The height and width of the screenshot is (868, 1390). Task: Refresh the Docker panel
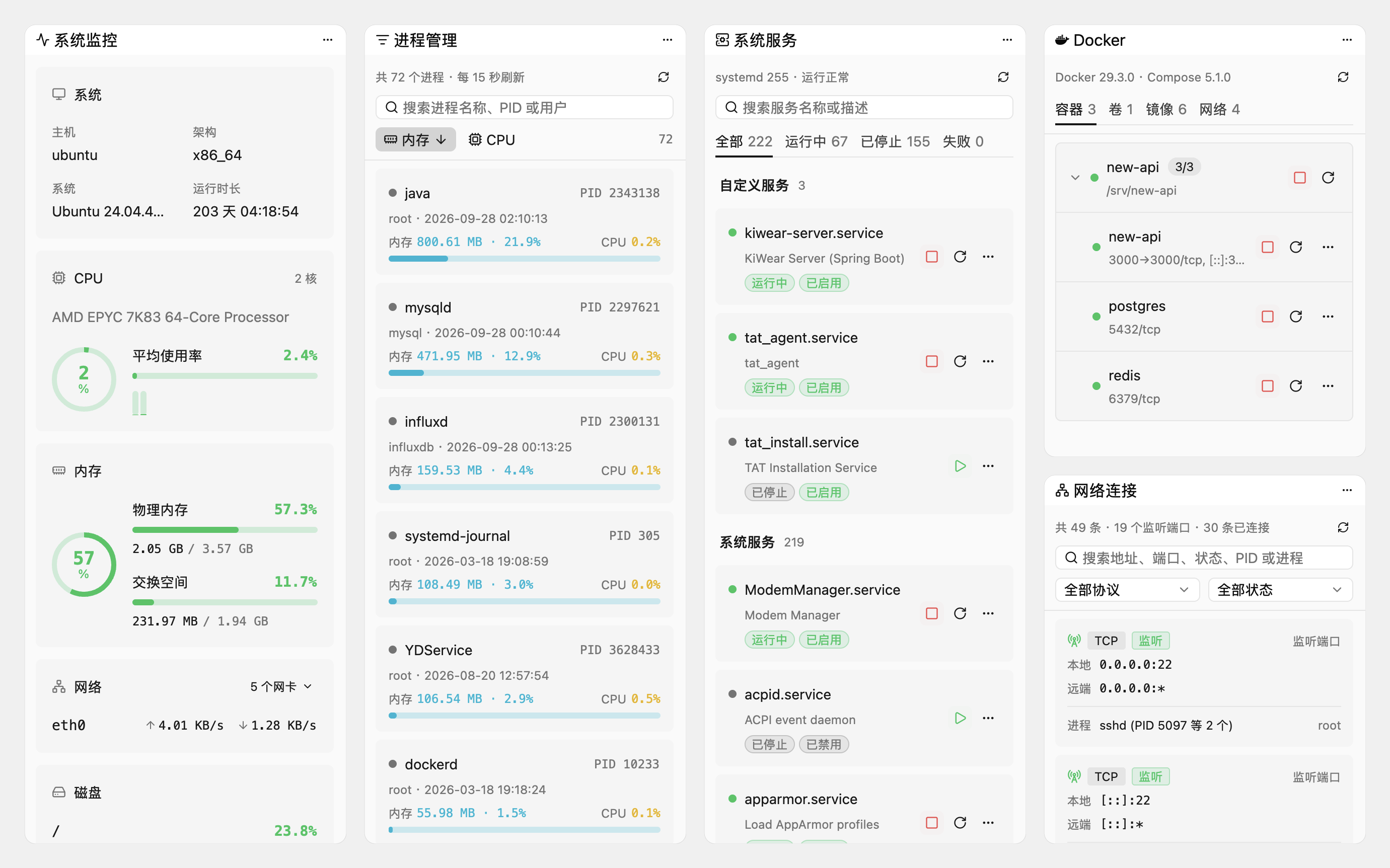click(x=1343, y=77)
